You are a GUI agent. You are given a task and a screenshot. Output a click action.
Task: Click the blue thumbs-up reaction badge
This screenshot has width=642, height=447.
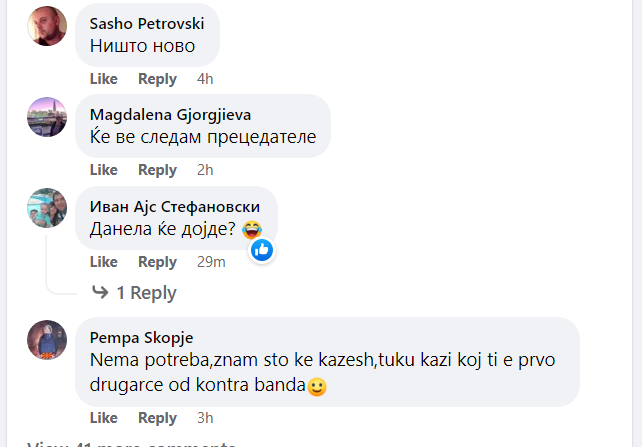pyautogui.click(x=262, y=250)
